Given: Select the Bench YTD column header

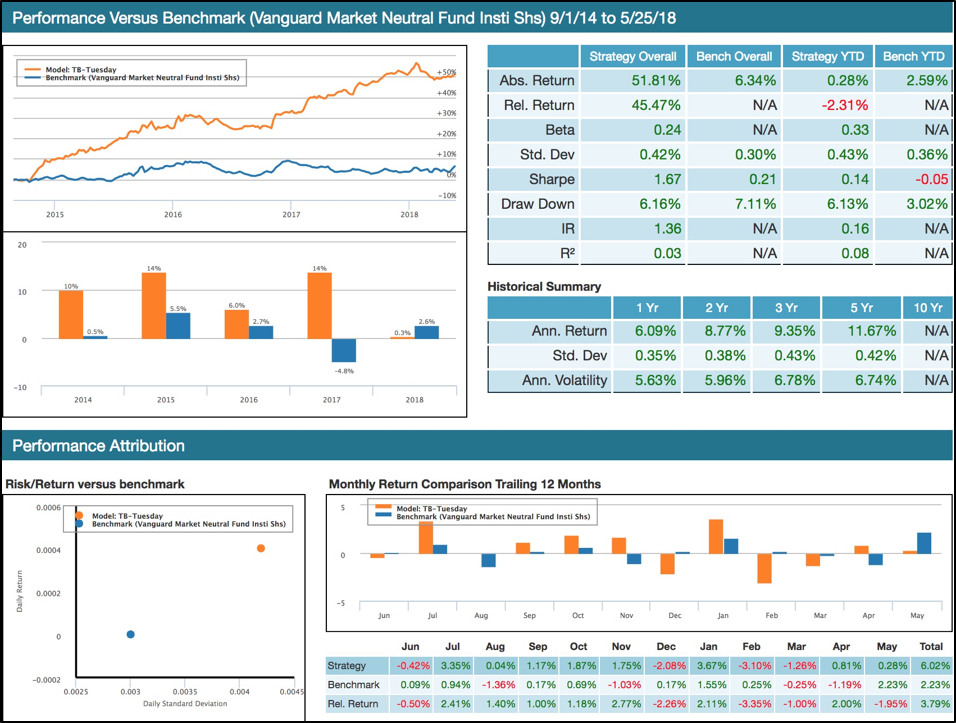Looking at the screenshot, I should [913, 56].
